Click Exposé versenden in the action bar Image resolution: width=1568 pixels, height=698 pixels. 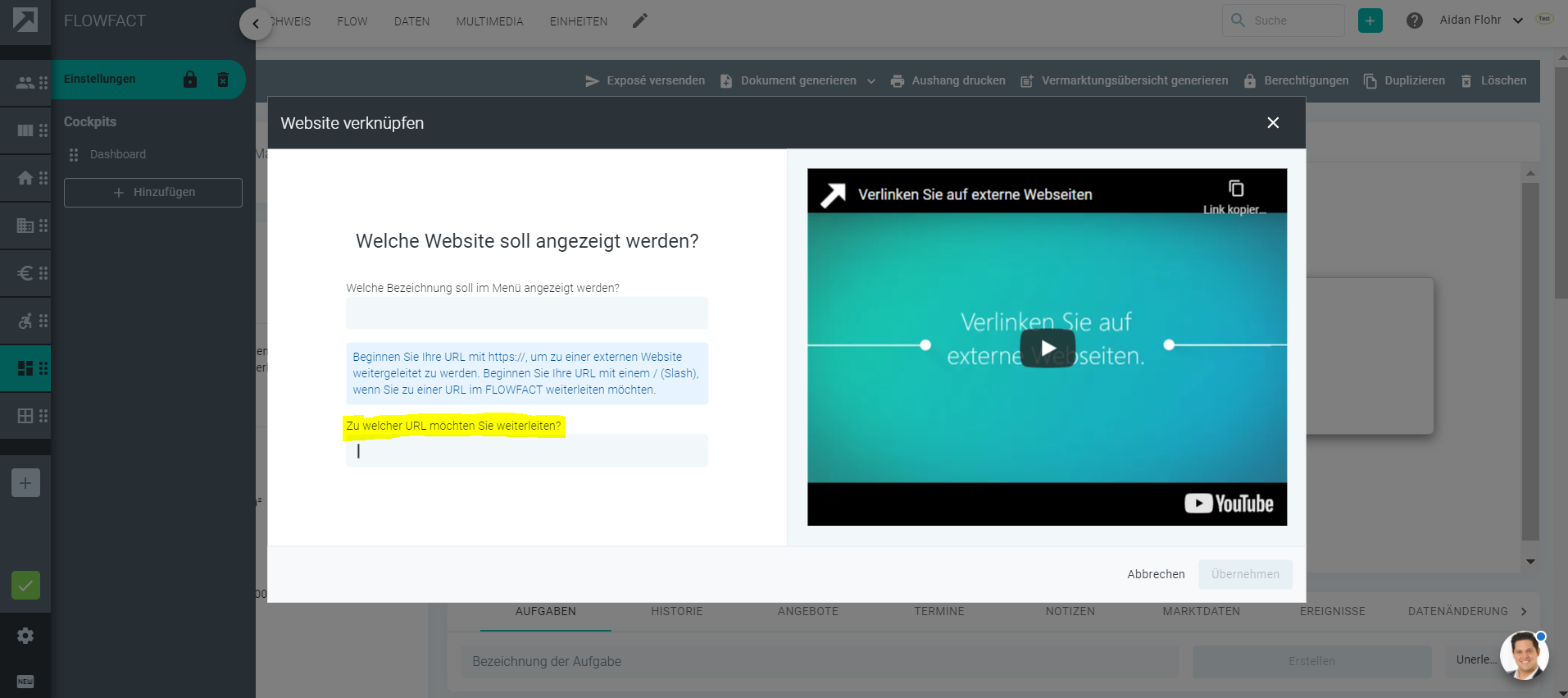(x=645, y=80)
